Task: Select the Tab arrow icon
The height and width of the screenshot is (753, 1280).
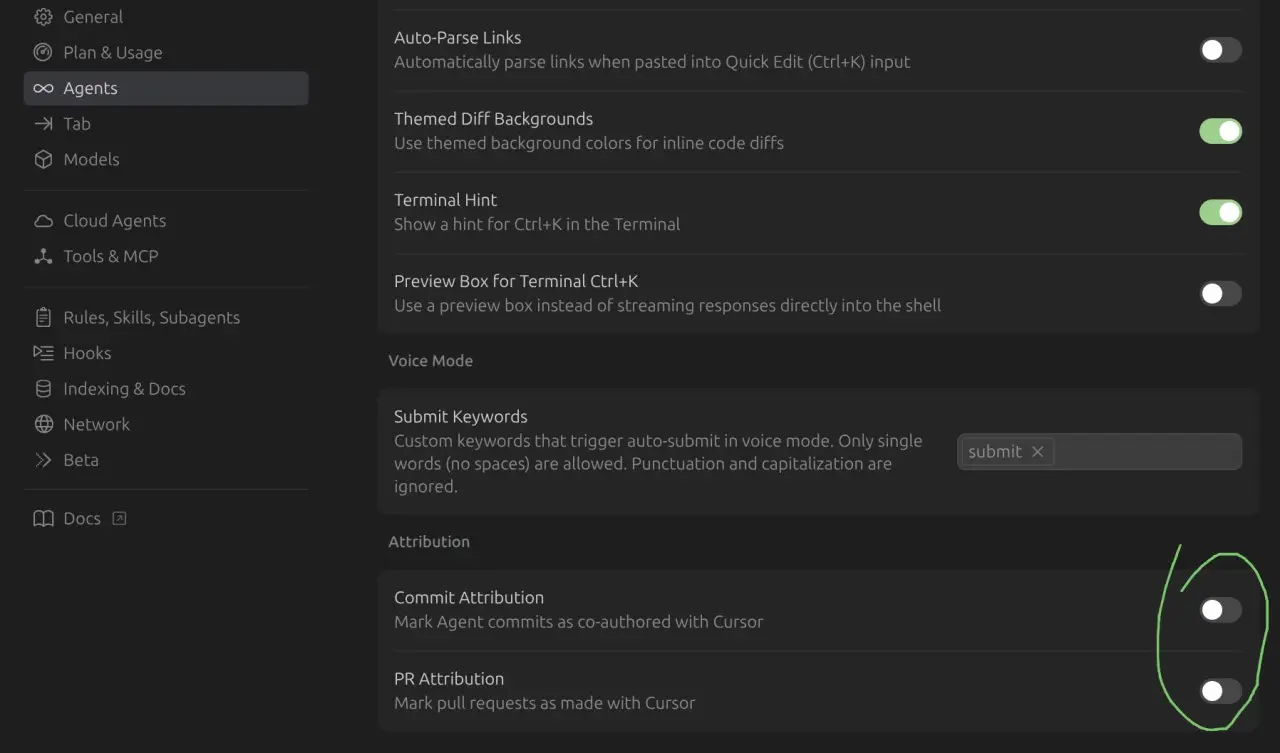Action: (x=43, y=124)
